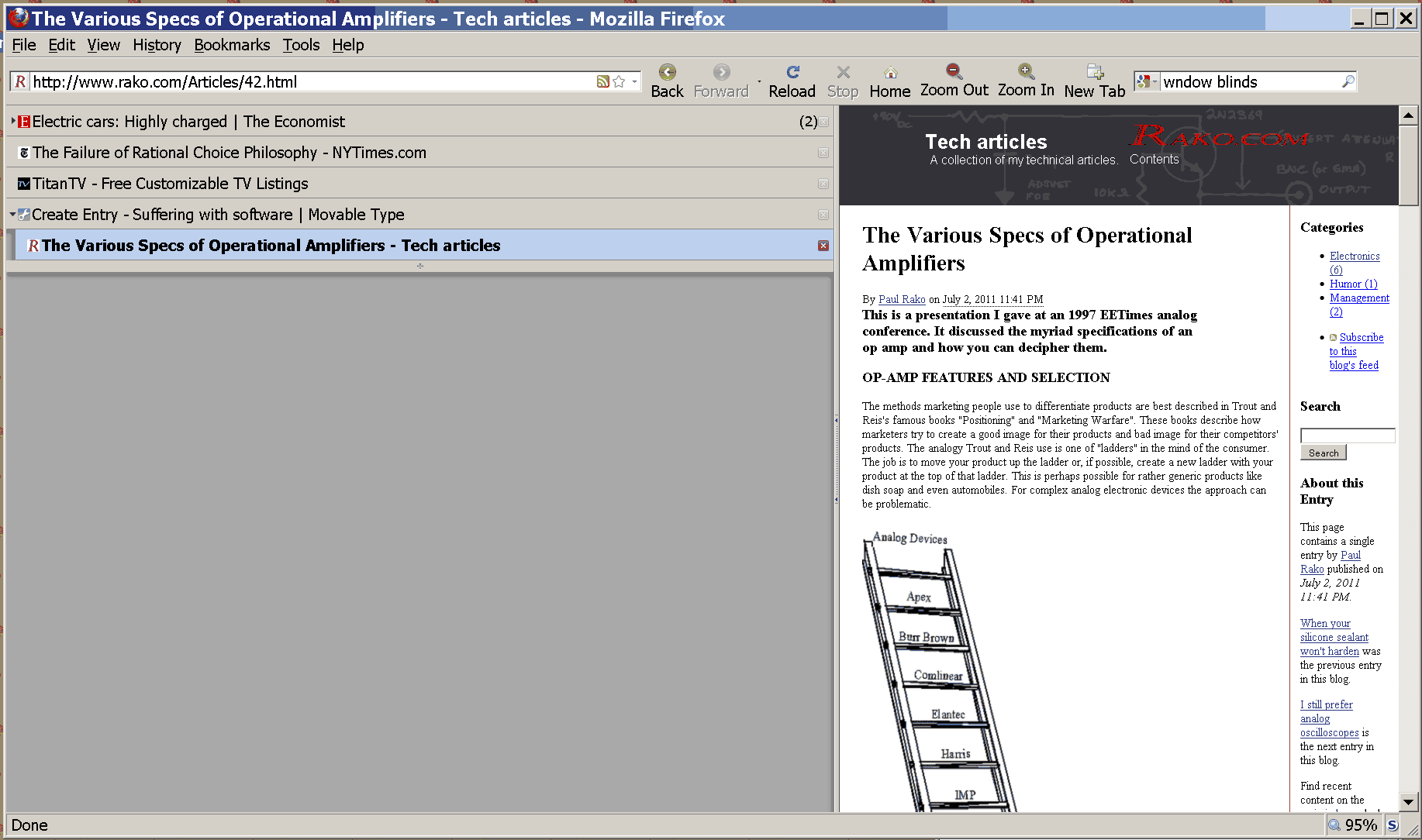The height and width of the screenshot is (840, 1422).
Task: Go to the Home page
Action: coord(889,81)
